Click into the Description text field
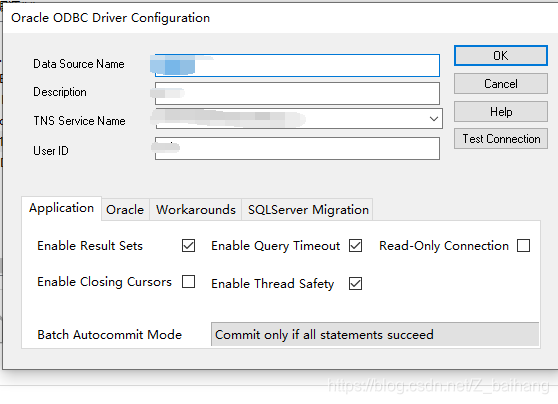558x404 pixels. pyautogui.click(x=297, y=94)
